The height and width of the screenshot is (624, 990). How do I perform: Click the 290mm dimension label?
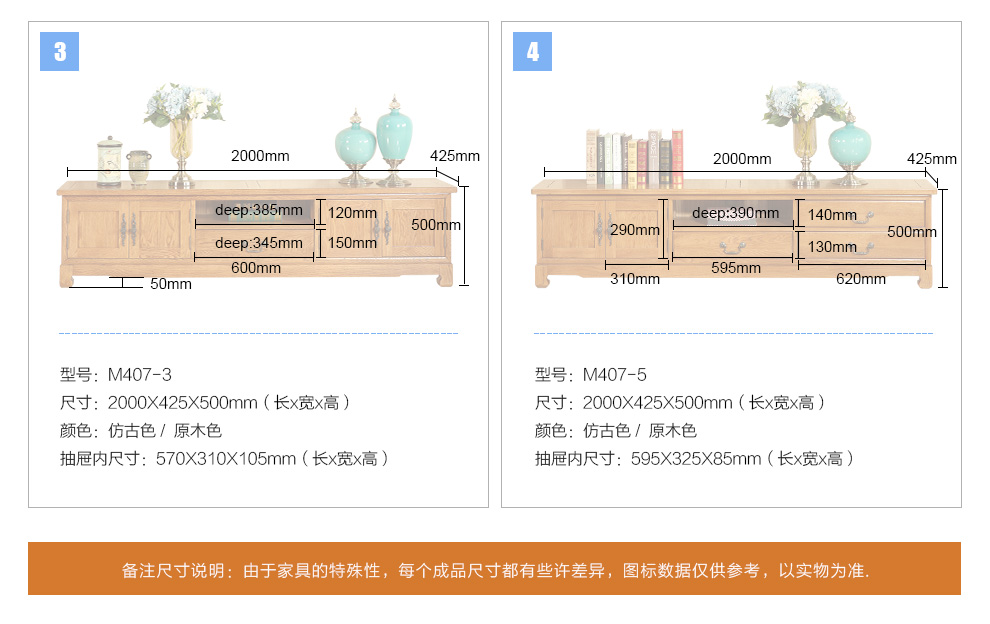tap(635, 230)
